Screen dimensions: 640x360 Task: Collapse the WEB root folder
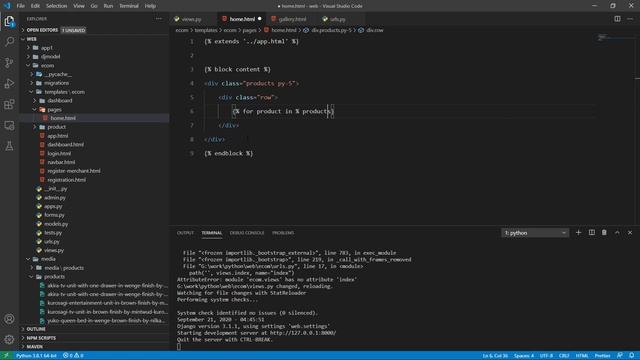pyautogui.click(x=95, y=39)
